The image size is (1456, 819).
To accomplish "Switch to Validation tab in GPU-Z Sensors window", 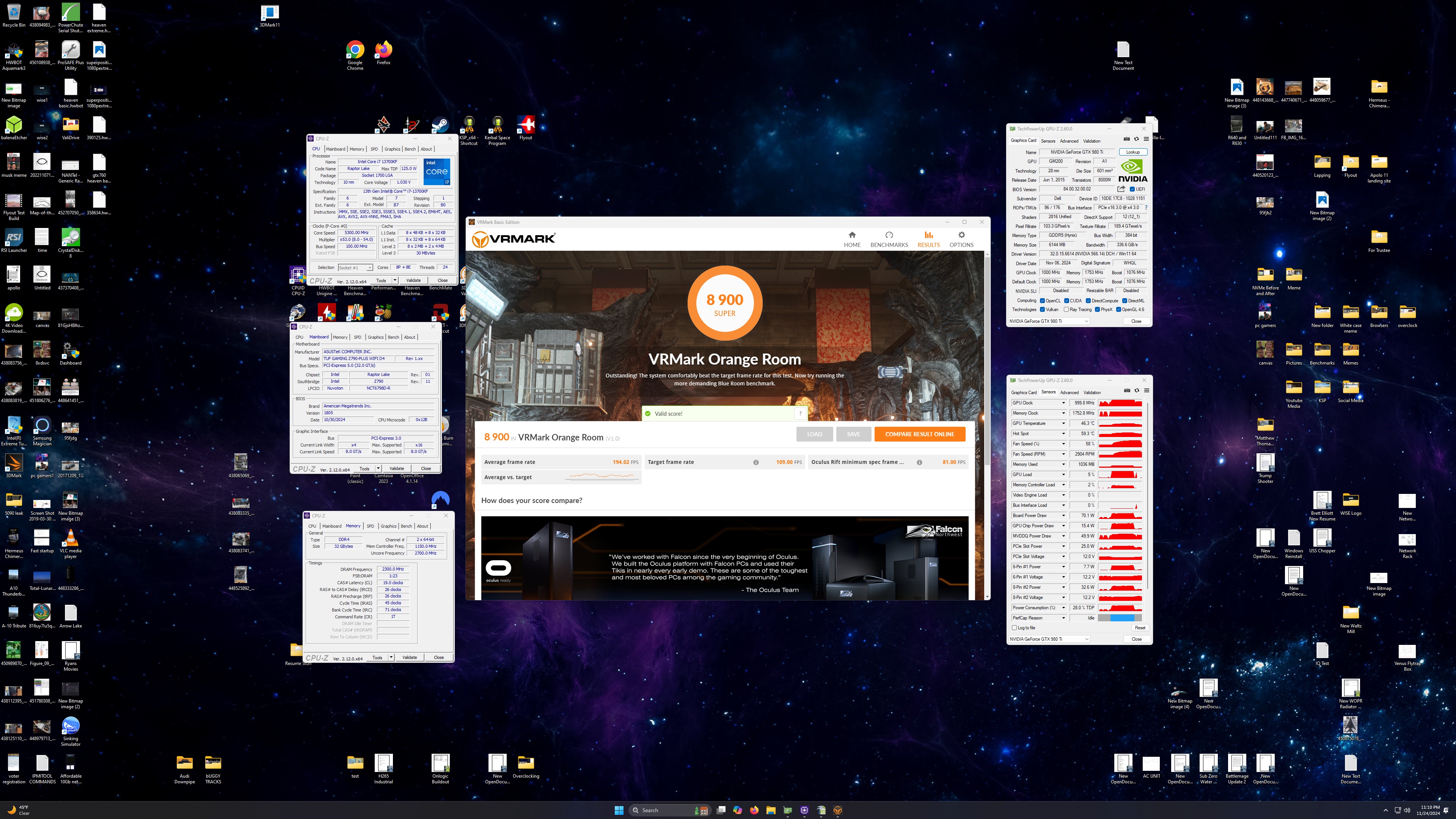I will pyautogui.click(x=1092, y=392).
